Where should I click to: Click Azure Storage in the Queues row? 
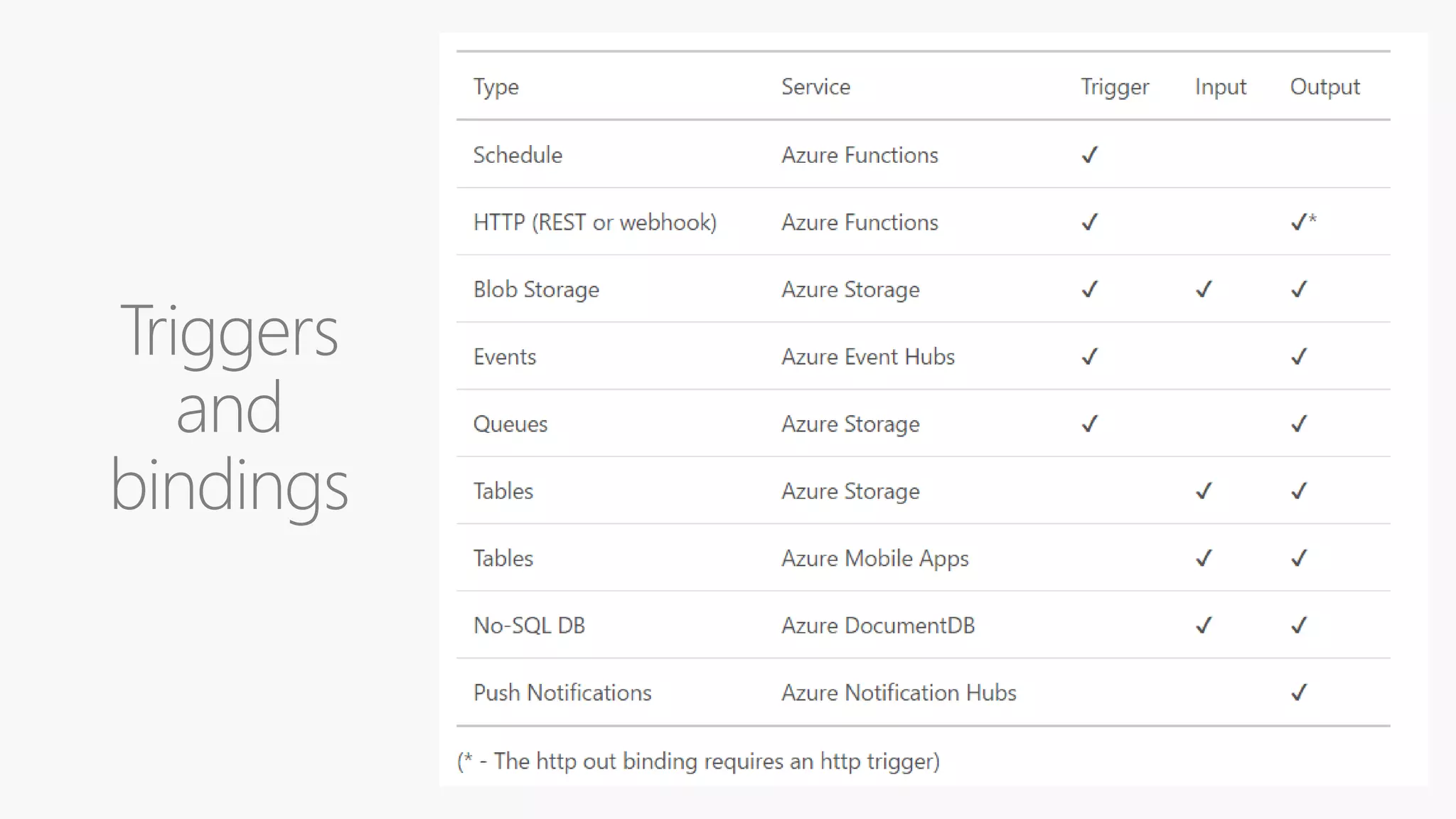850,424
